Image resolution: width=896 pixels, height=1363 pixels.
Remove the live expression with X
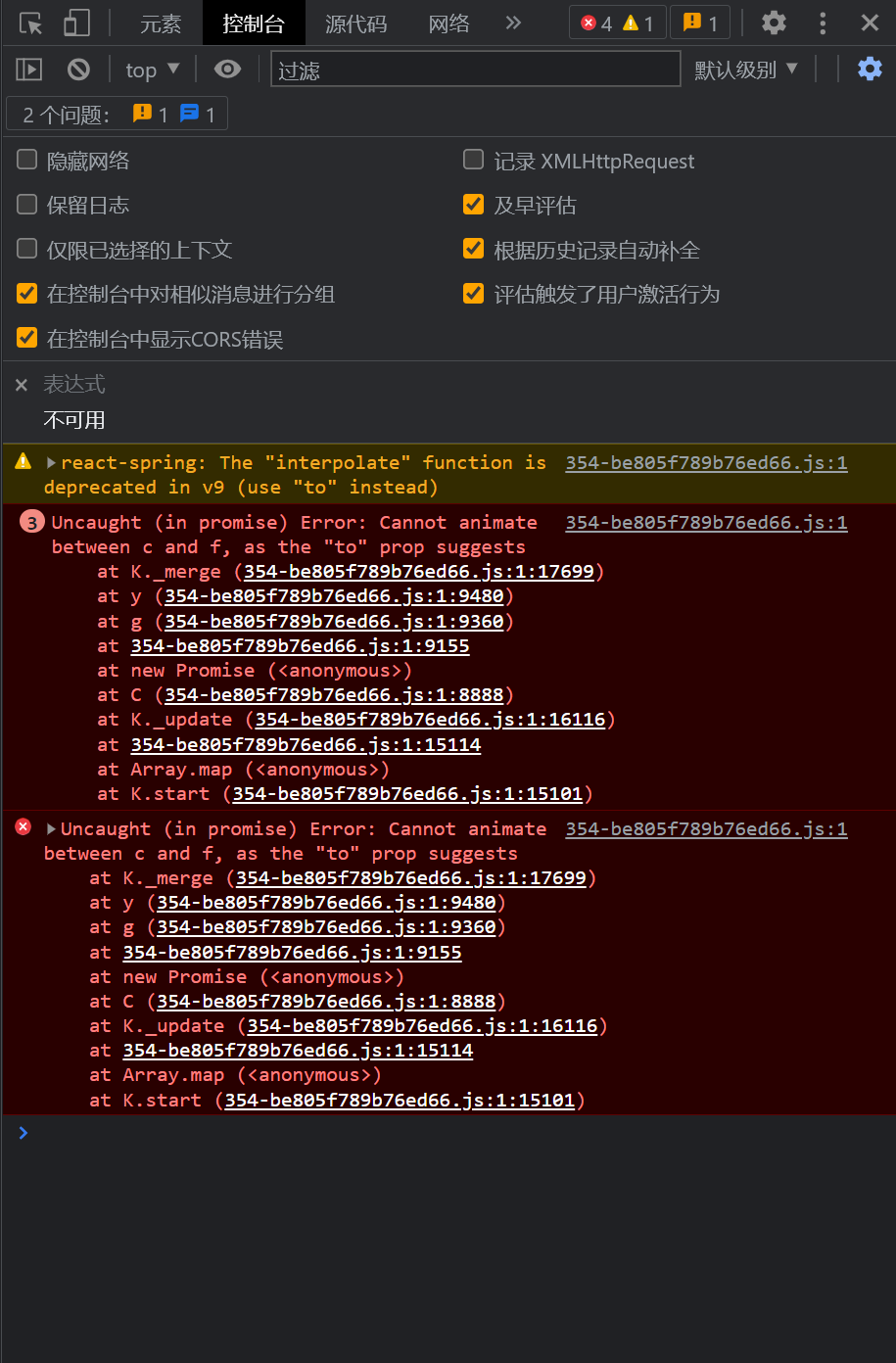[22, 386]
